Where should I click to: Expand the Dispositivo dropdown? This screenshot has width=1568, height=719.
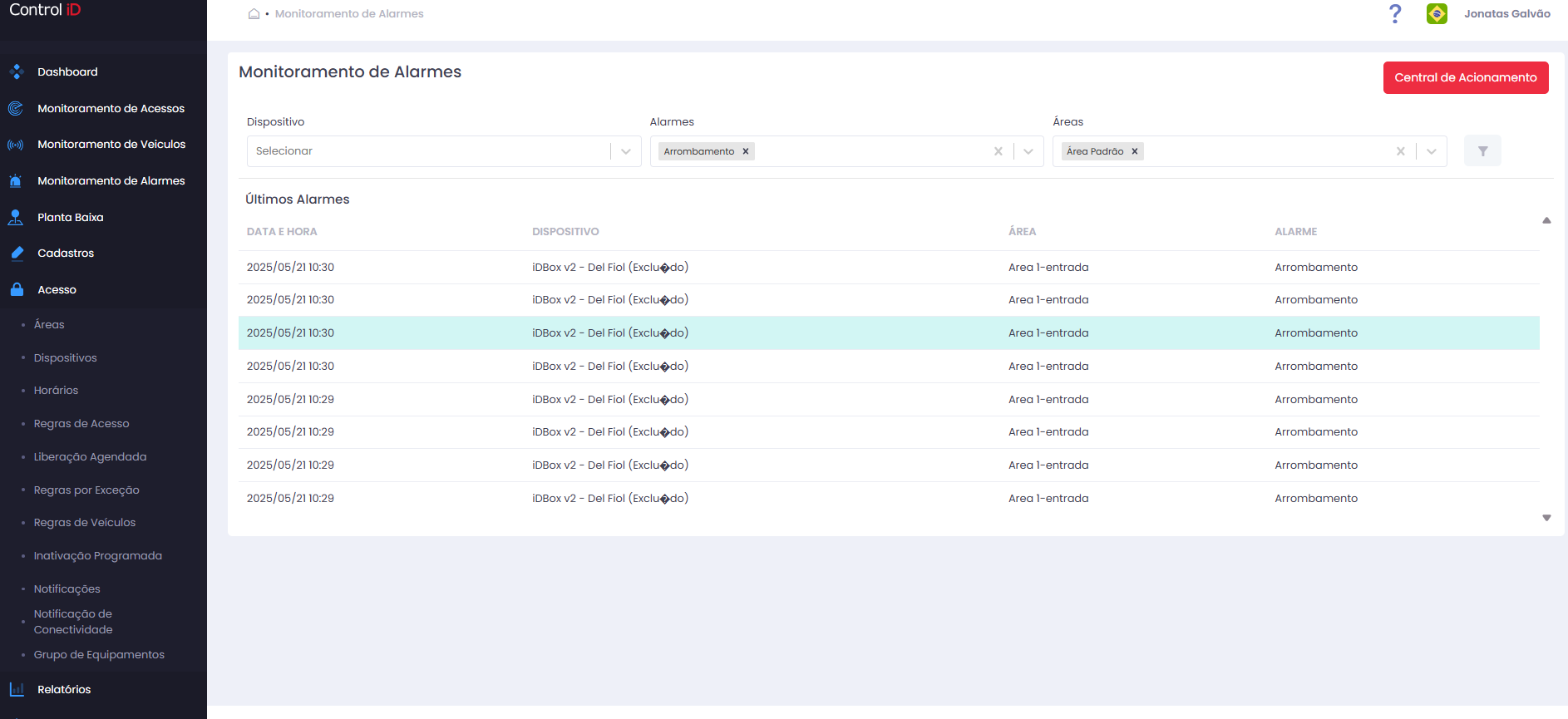pyautogui.click(x=625, y=151)
